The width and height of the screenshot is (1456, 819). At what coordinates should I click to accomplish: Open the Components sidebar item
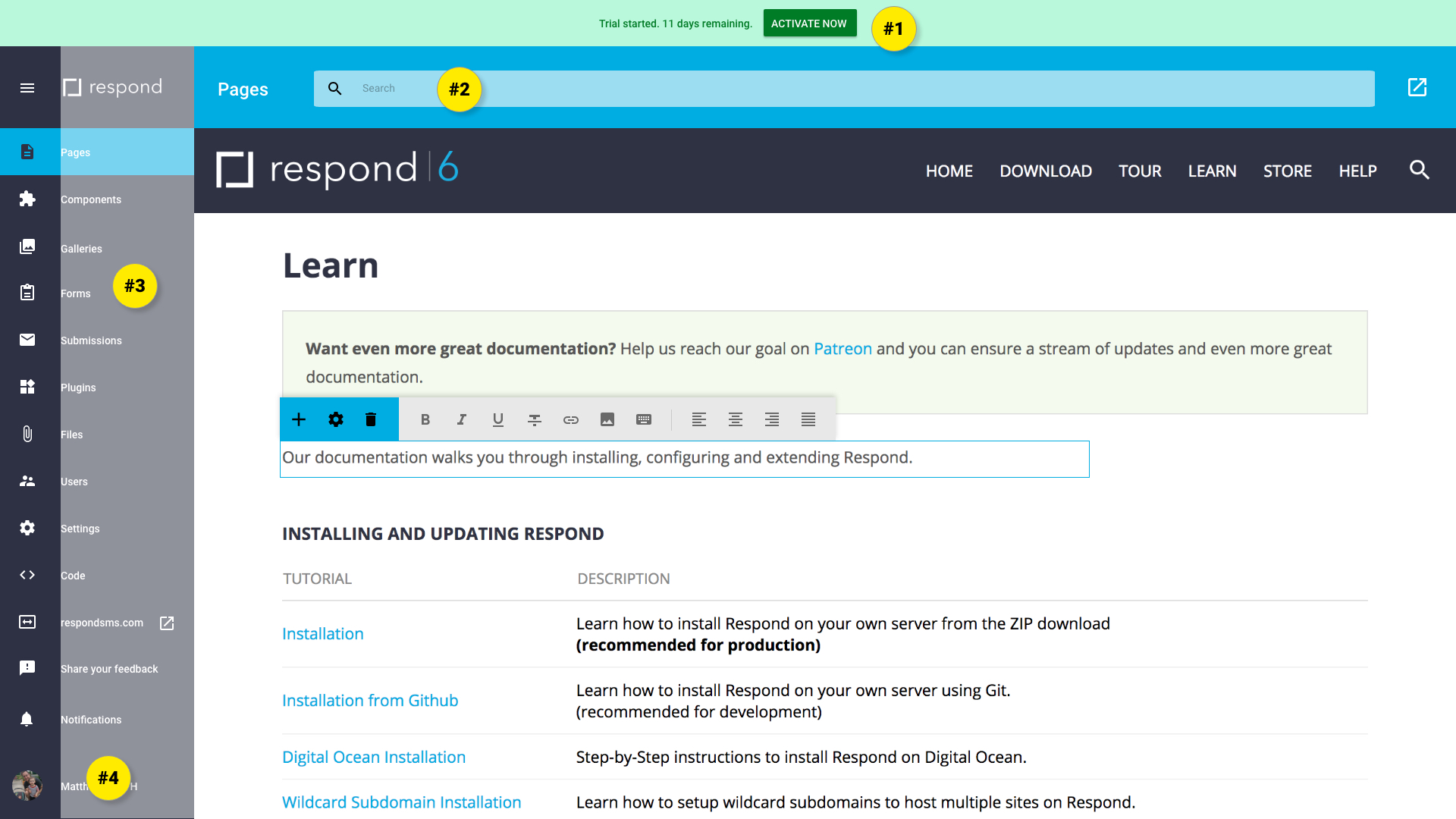[x=90, y=199]
